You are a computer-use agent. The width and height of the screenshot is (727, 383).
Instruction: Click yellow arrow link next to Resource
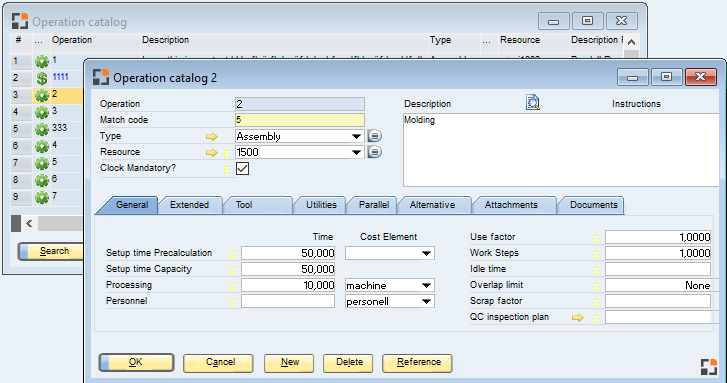212,153
